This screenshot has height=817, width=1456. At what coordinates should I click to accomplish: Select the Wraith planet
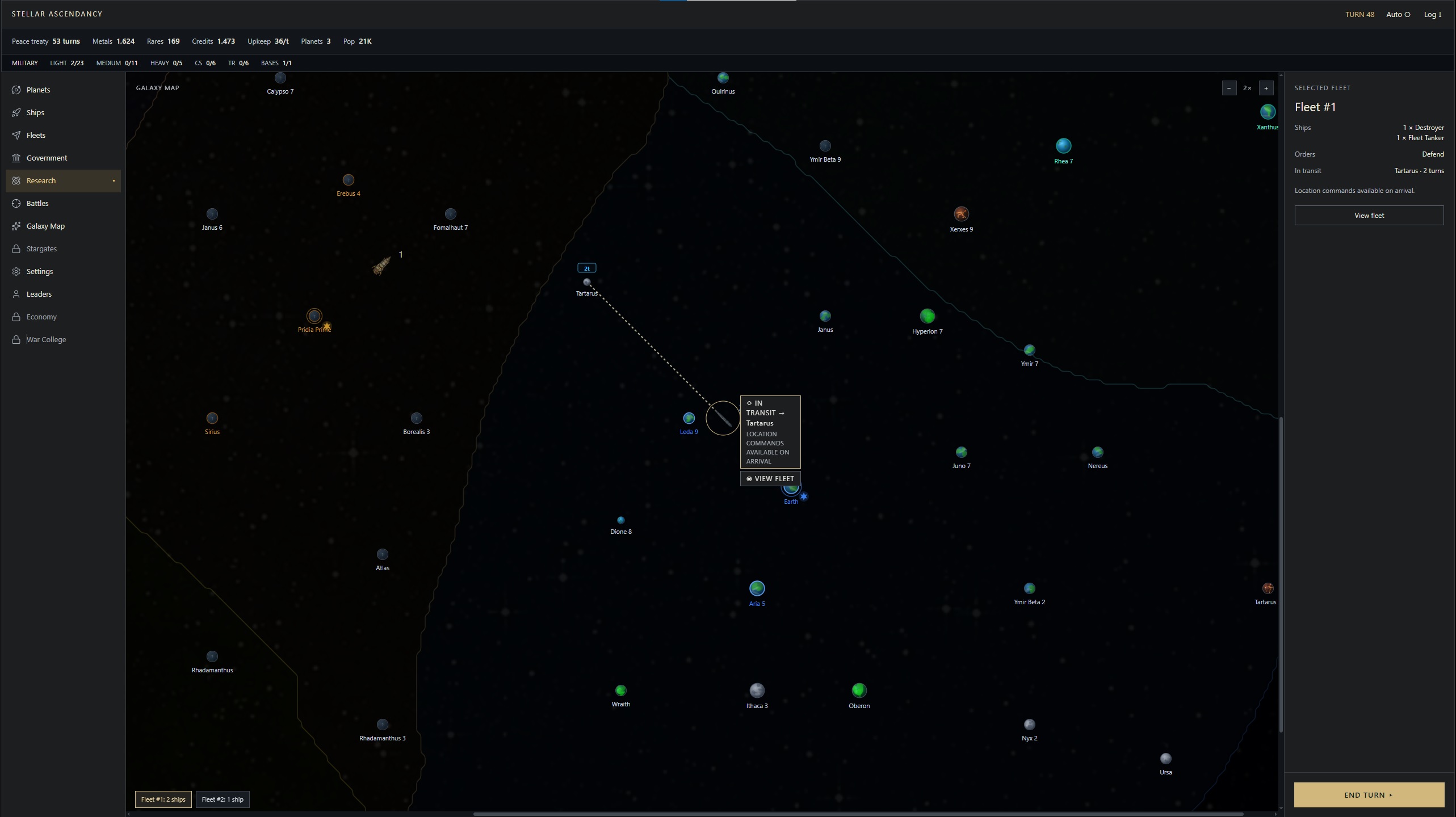click(620, 690)
